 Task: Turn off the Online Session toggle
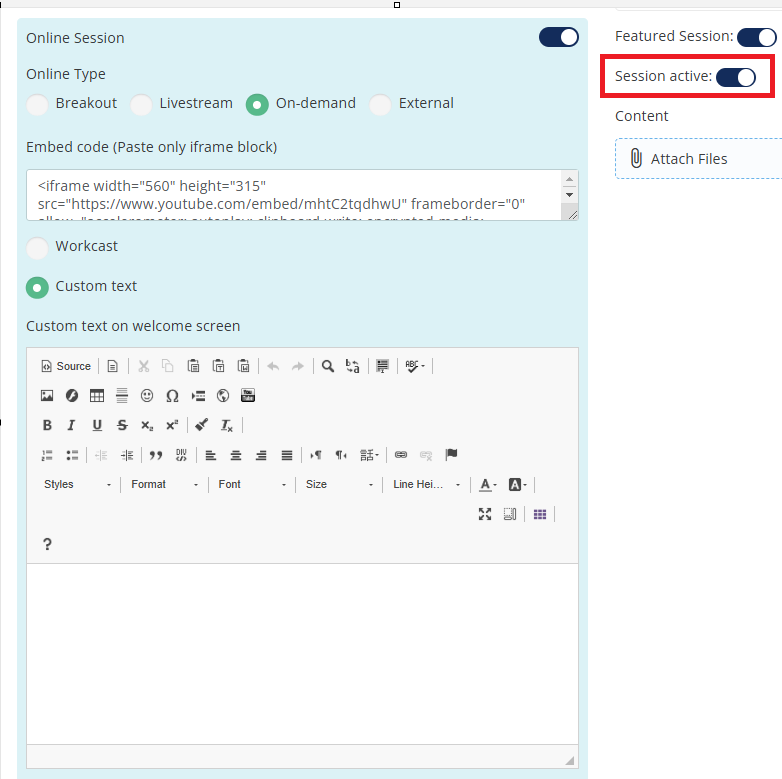click(558, 37)
